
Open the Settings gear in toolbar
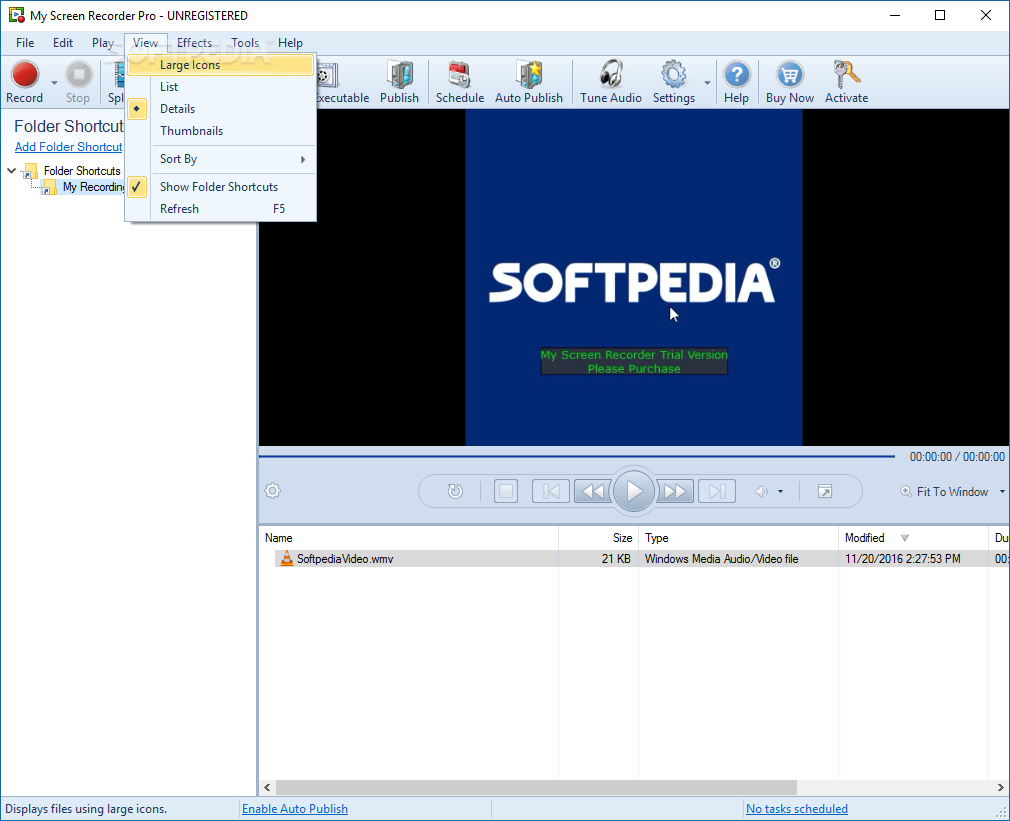pos(674,75)
